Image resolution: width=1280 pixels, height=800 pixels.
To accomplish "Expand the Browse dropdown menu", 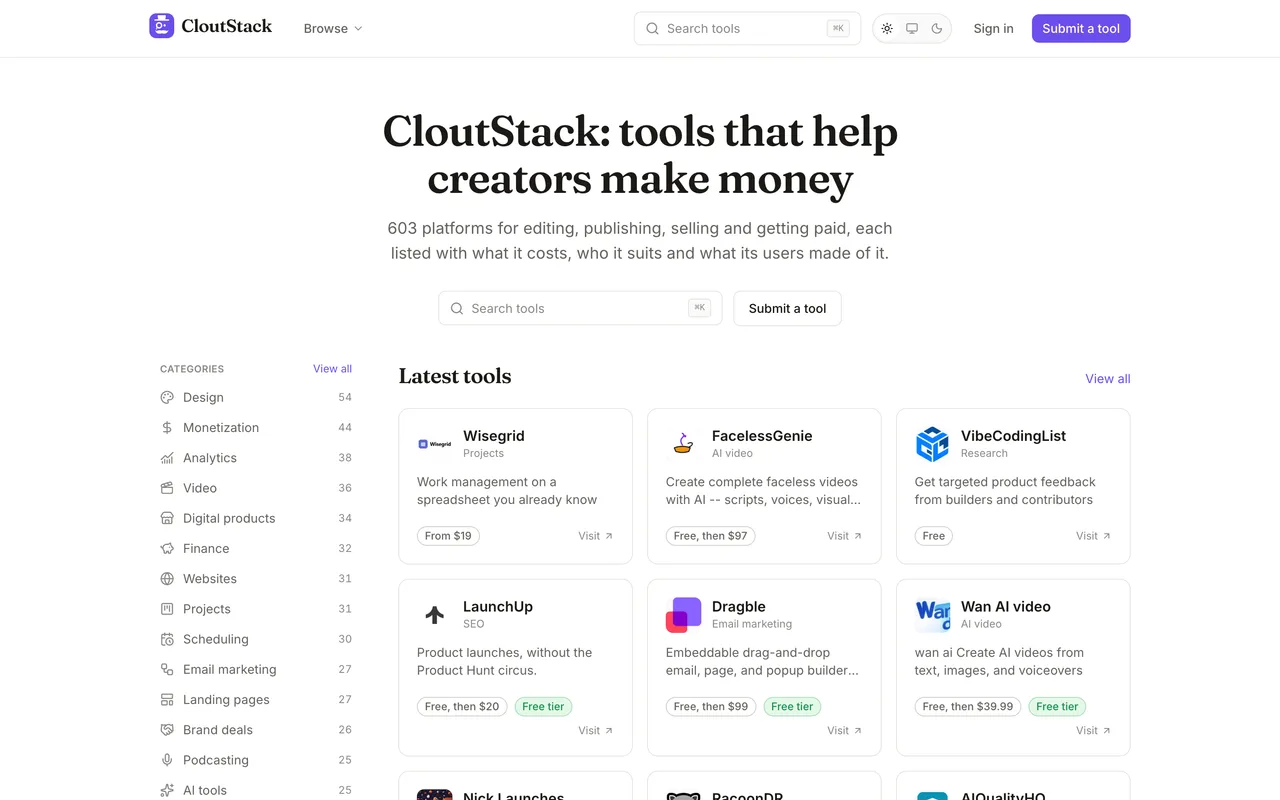I will point(333,29).
